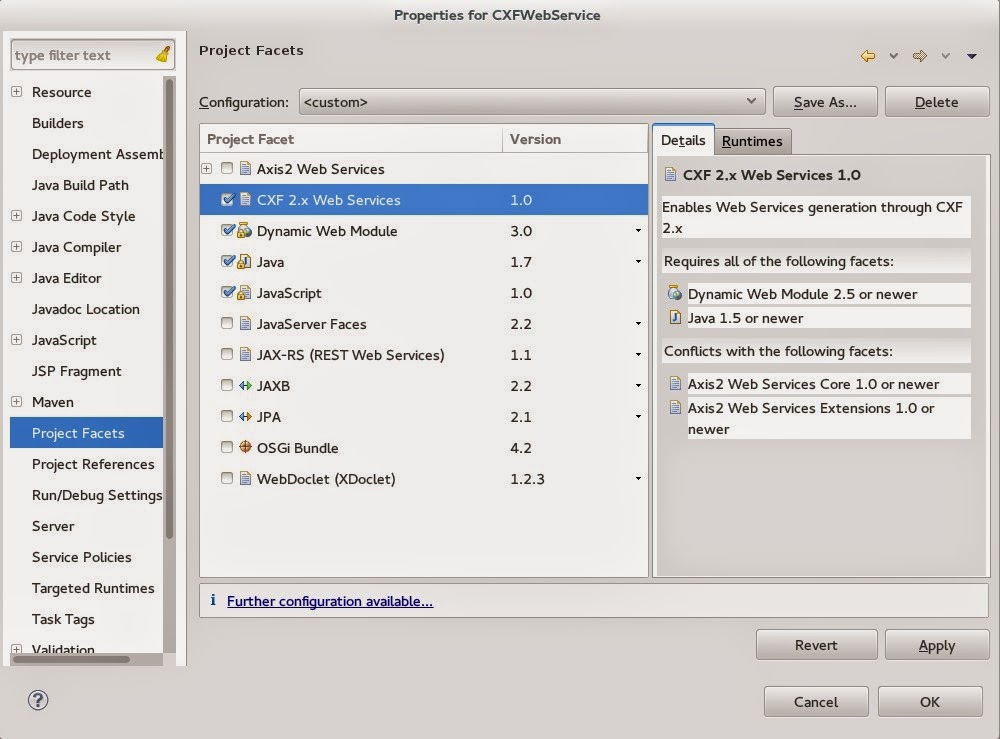Click the Java 1.5 or newer requirement icon
The height and width of the screenshot is (739, 1000).
pos(675,317)
